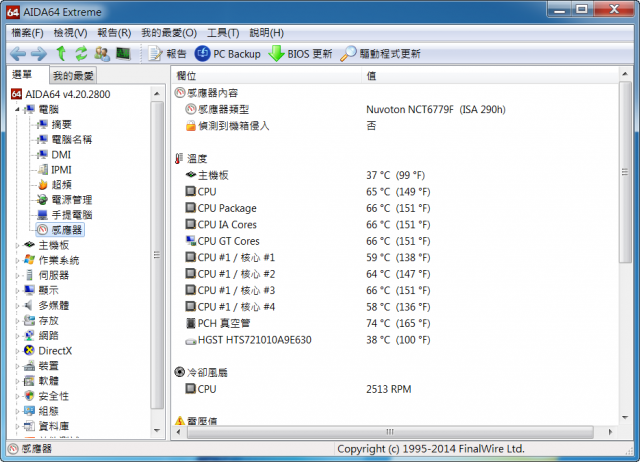Expand the 主機板 tree node
640x462 pixels.
click(17, 245)
